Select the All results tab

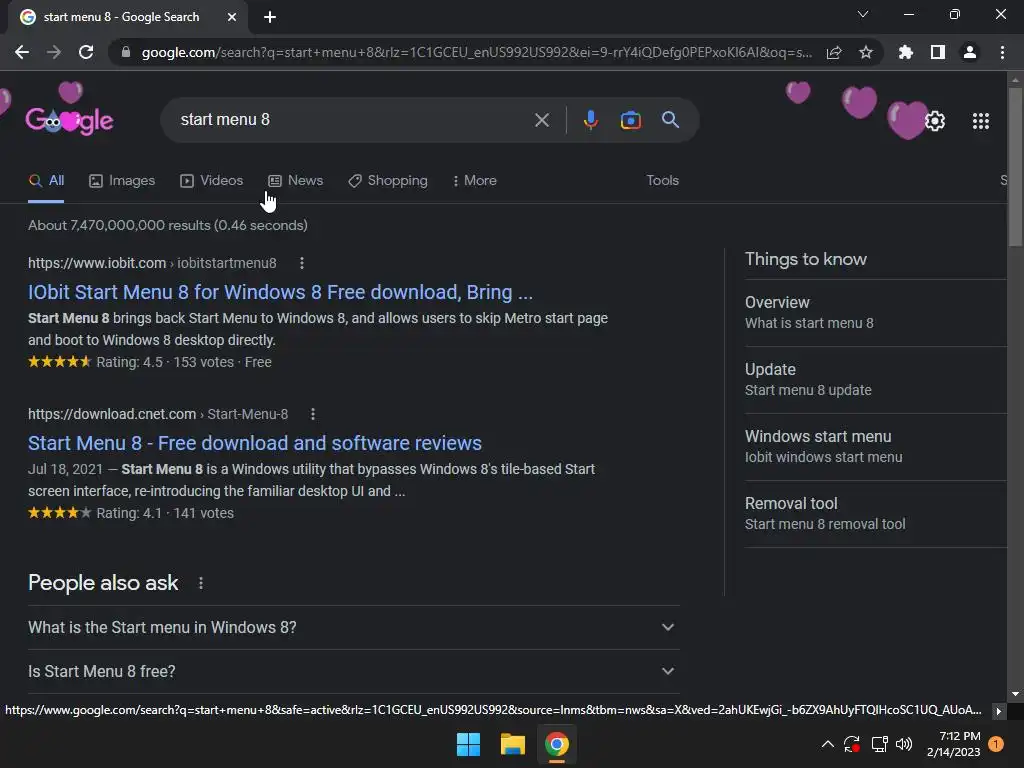(46, 181)
